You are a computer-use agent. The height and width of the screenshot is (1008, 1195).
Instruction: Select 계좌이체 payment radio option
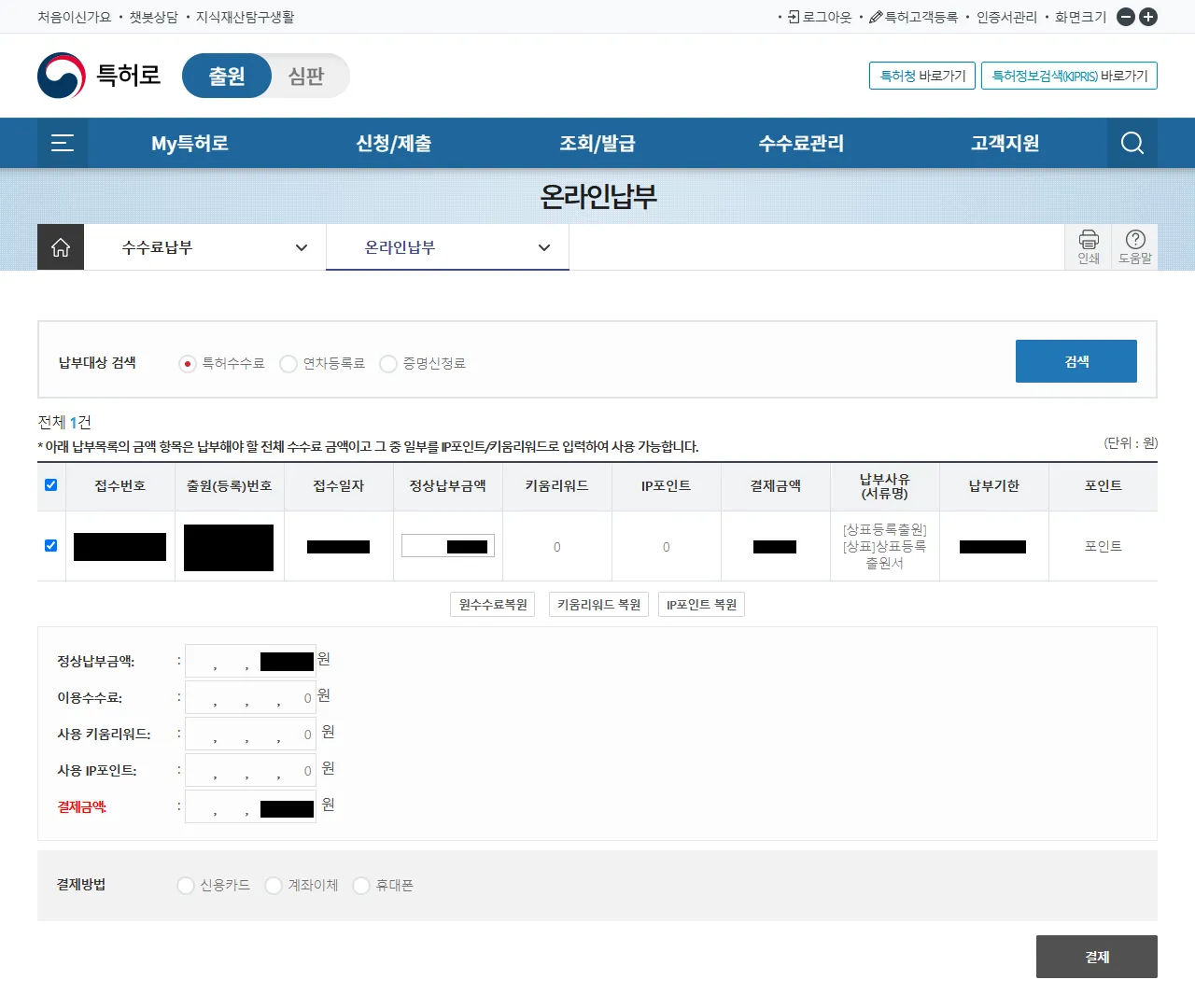coord(274,886)
